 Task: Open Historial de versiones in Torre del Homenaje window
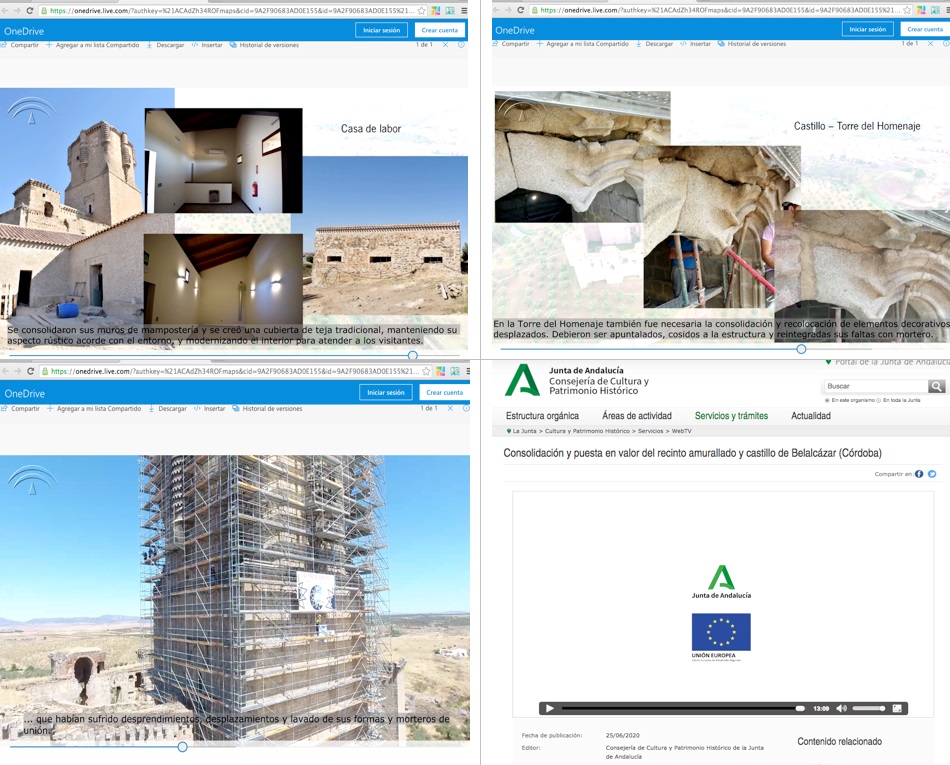pyautogui.click(x=752, y=44)
